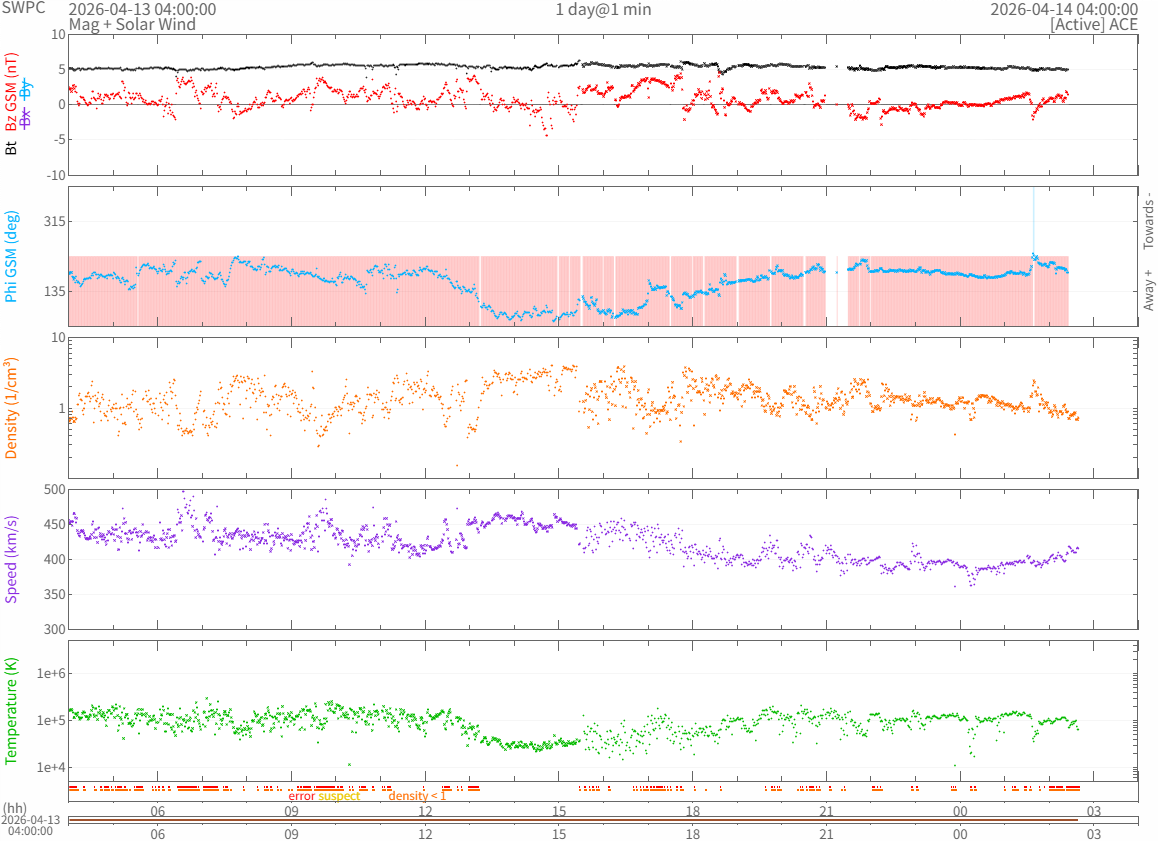Click the Temperature (K) axis label

(x=11, y=710)
